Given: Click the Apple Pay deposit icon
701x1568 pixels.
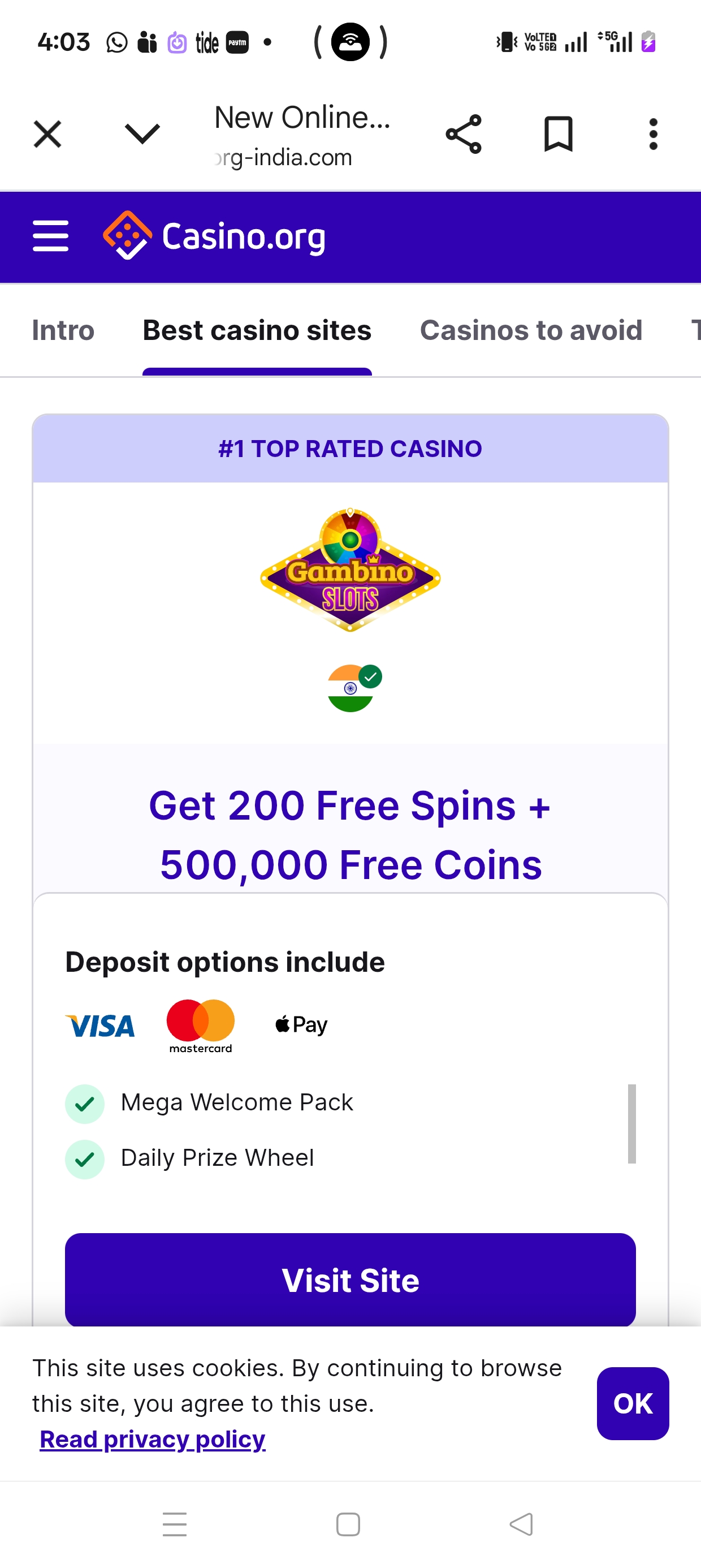Looking at the screenshot, I should point(301,1025).
